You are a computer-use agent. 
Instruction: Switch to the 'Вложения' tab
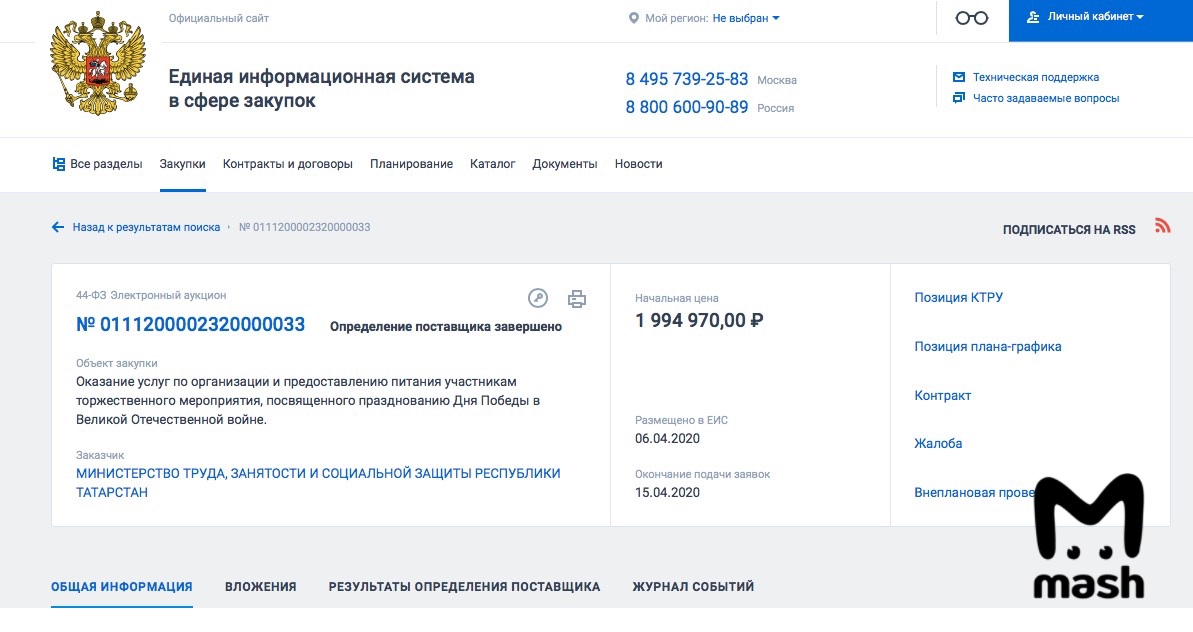260,587
